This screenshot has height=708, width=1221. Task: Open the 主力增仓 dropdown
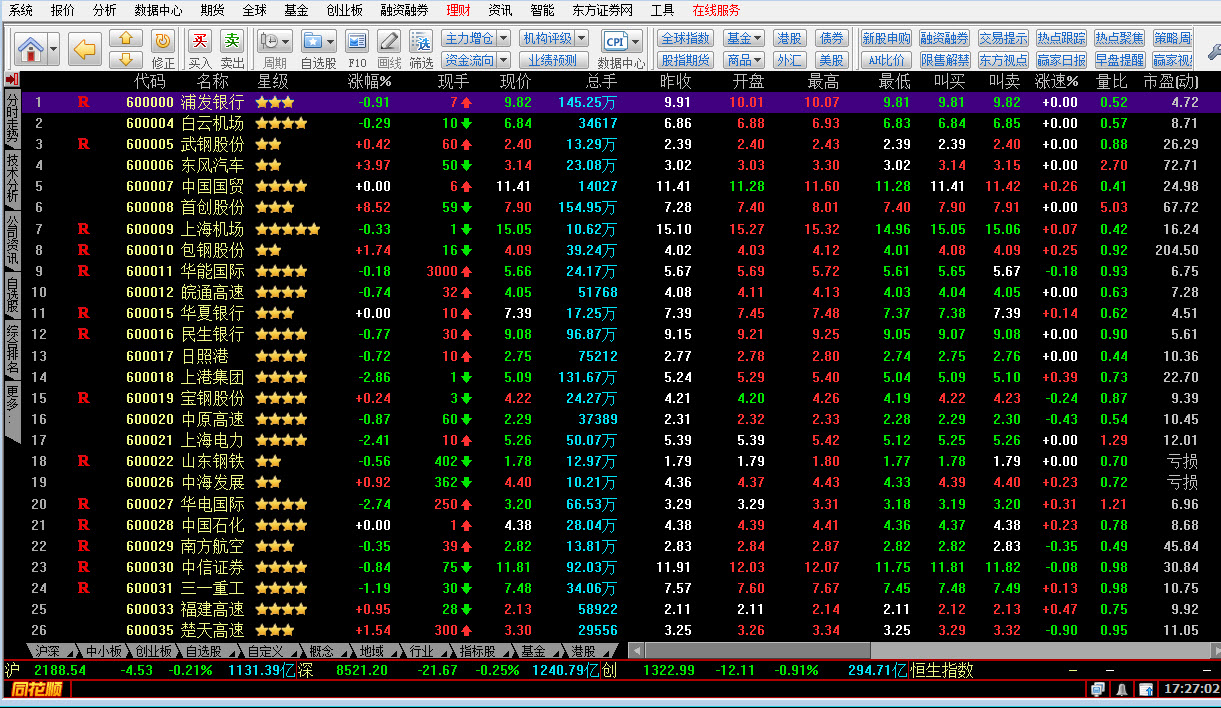tap(503, 38)
